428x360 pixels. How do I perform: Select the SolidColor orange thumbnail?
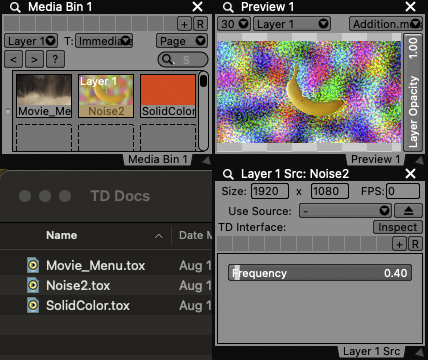168,96
